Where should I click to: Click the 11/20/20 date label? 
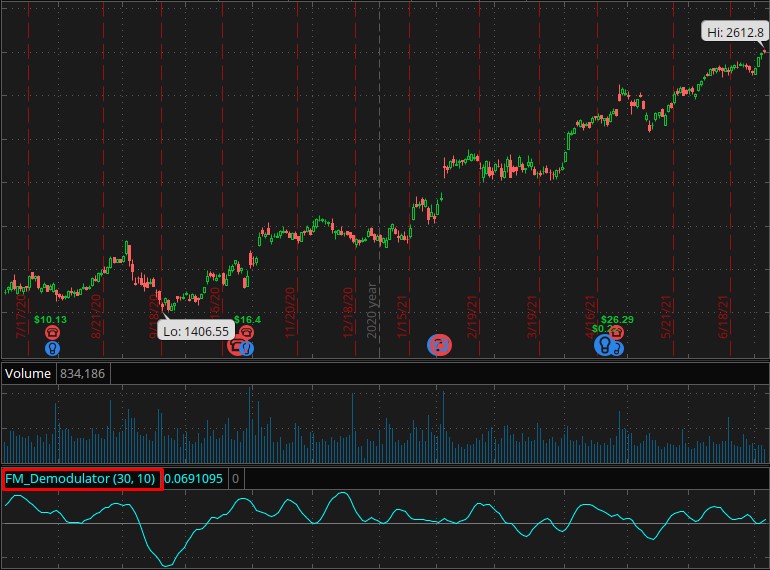coord(292,313)
